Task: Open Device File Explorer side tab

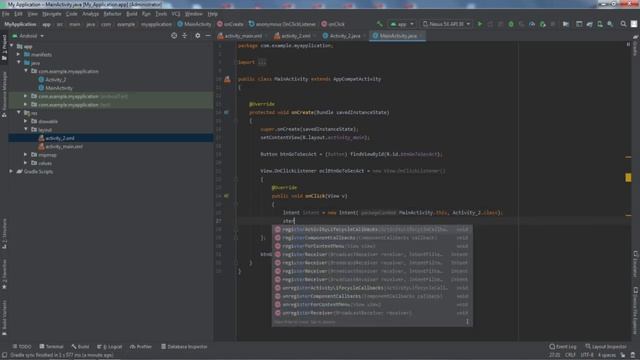Action: pyautogui.click(x=636, y=310)
